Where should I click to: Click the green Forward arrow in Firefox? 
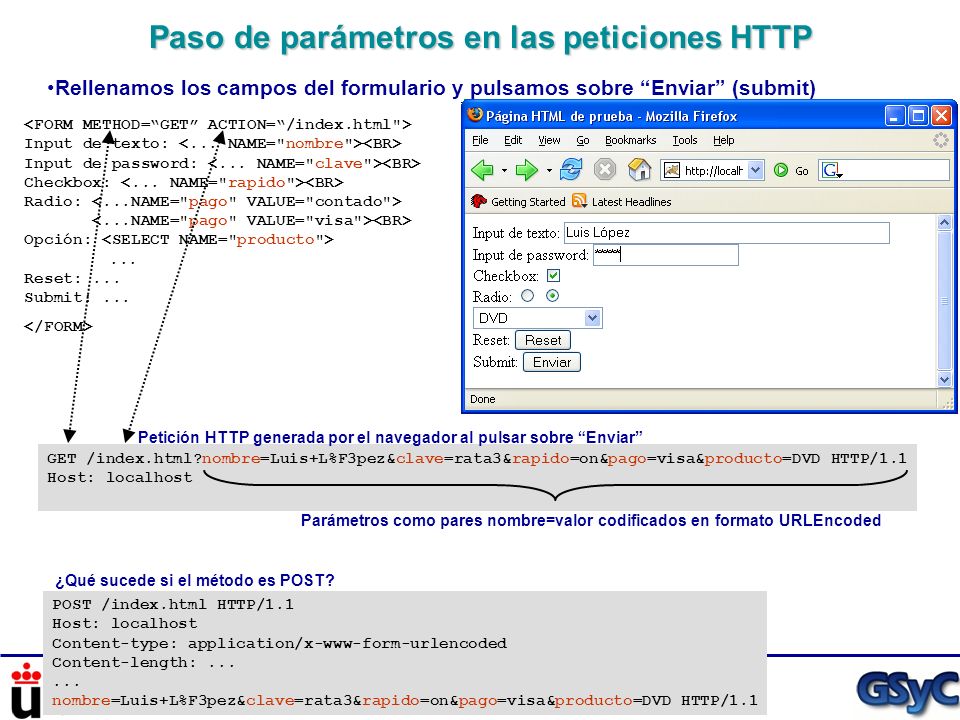pos(527,170)
